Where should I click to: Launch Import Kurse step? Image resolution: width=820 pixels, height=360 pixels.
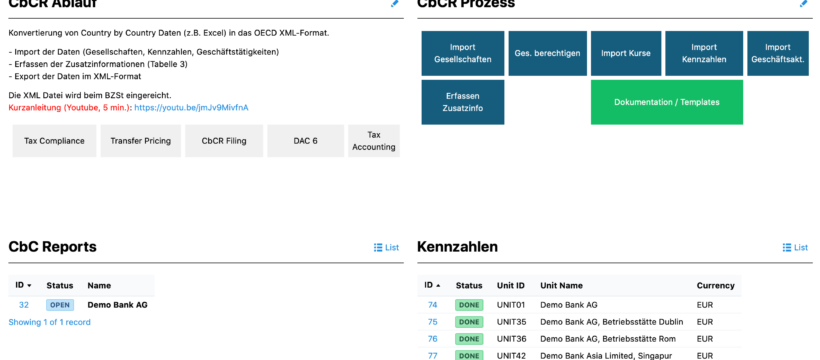[626, 53]
